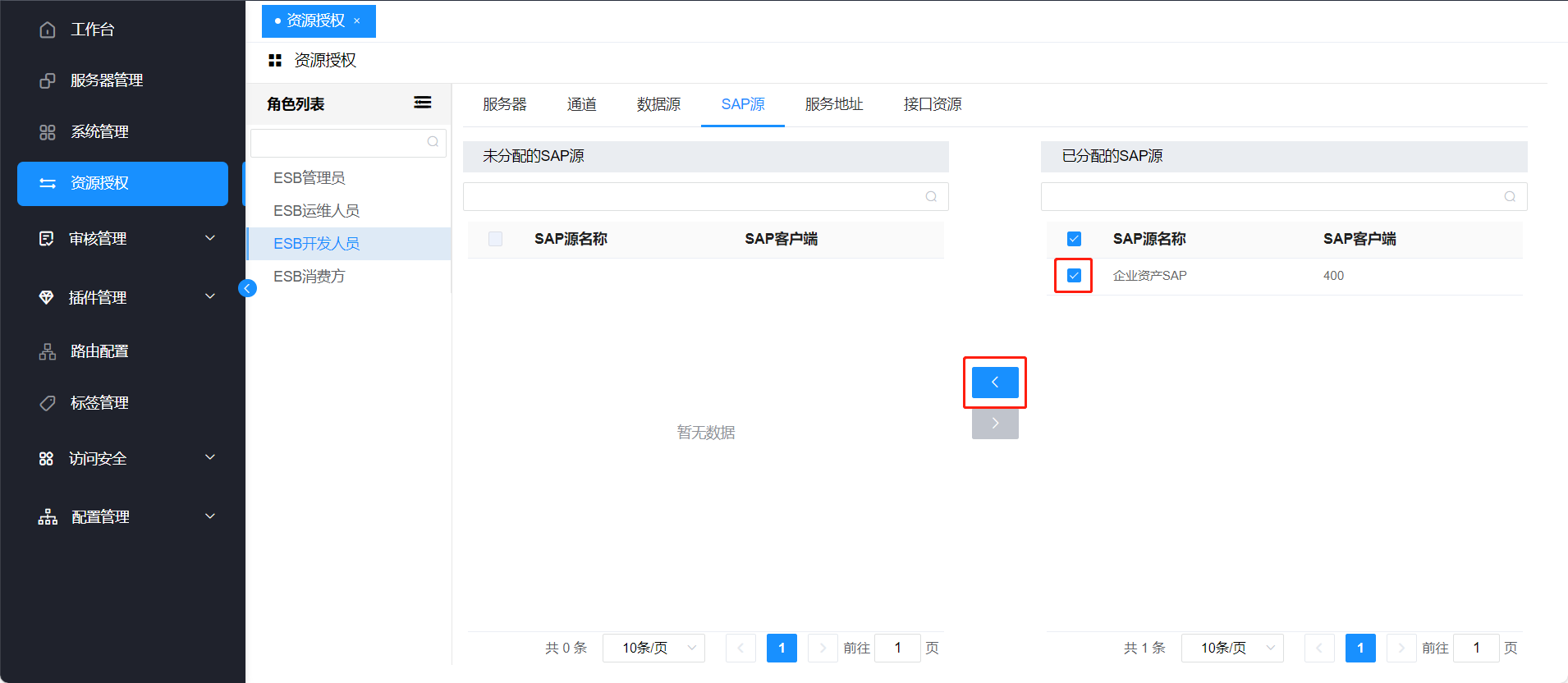Click the 访问安全 sidebar icon
Viewport: 1568px width, 683px height.
coord(47,459)
